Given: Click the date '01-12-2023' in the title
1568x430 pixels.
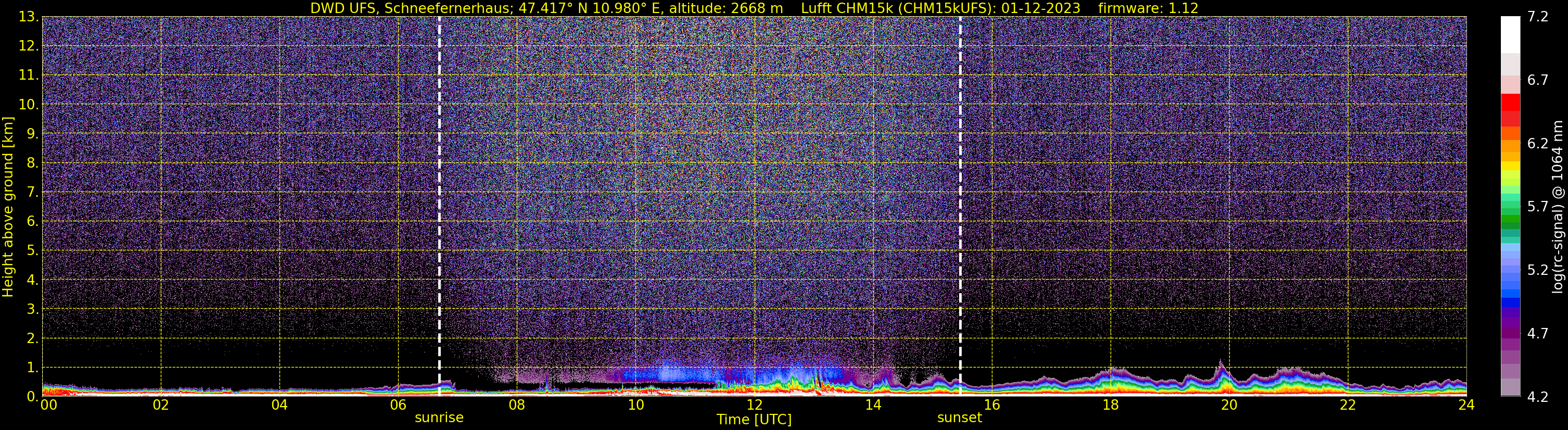Looking at the screenshot, I should (x=1041, y=8).
